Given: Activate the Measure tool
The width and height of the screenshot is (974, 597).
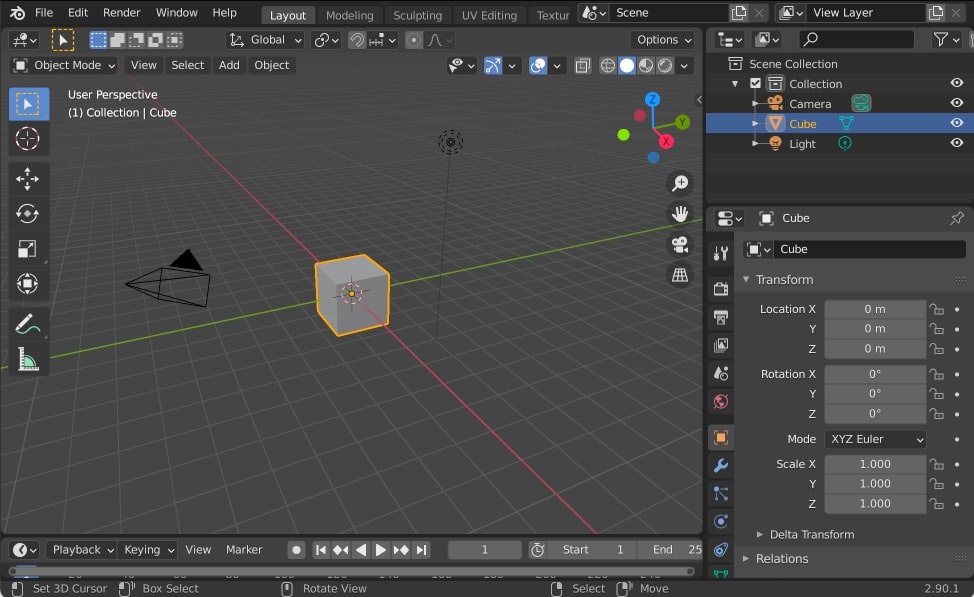Looking at the screenshot, I should click(28, 356).
